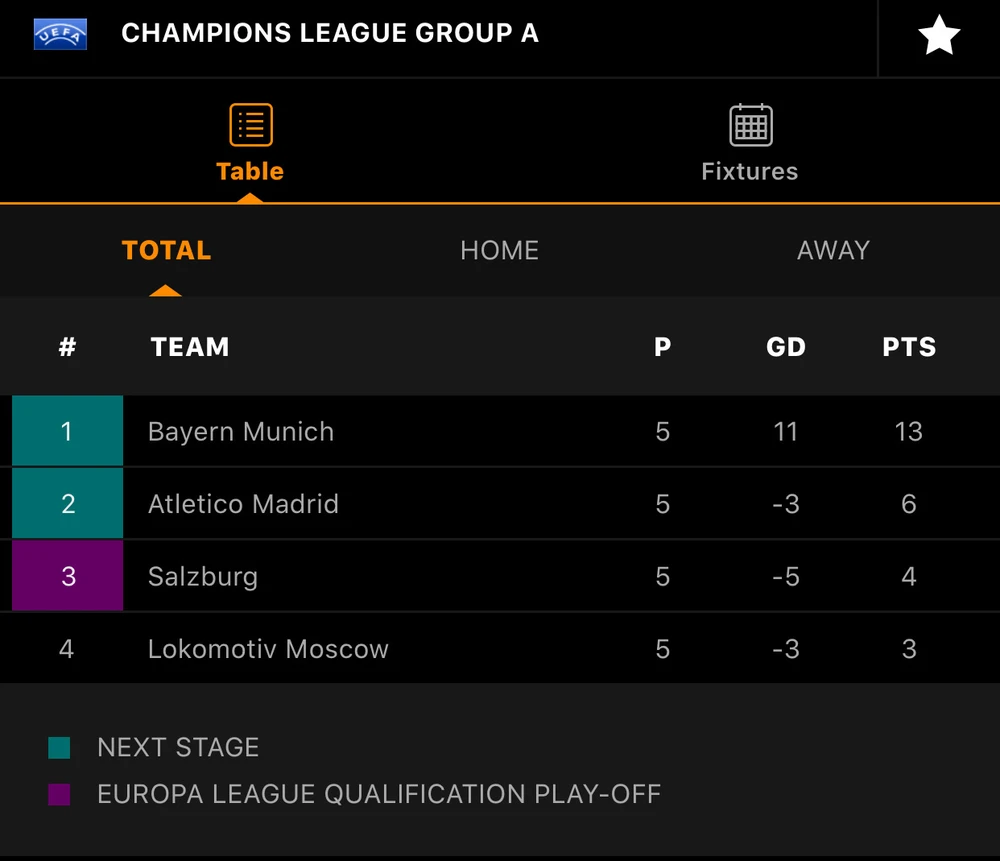Click the purple Europa League legend swatch

point(59,795)
